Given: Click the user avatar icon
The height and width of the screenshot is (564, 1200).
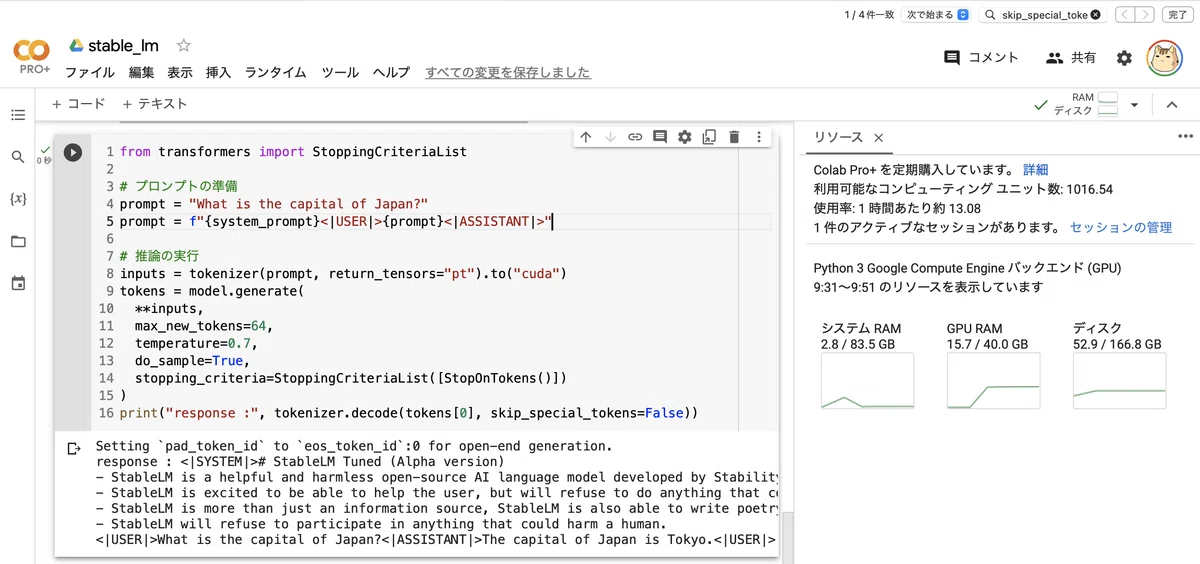Looking at the screenshot, I should click(1164, 58).
